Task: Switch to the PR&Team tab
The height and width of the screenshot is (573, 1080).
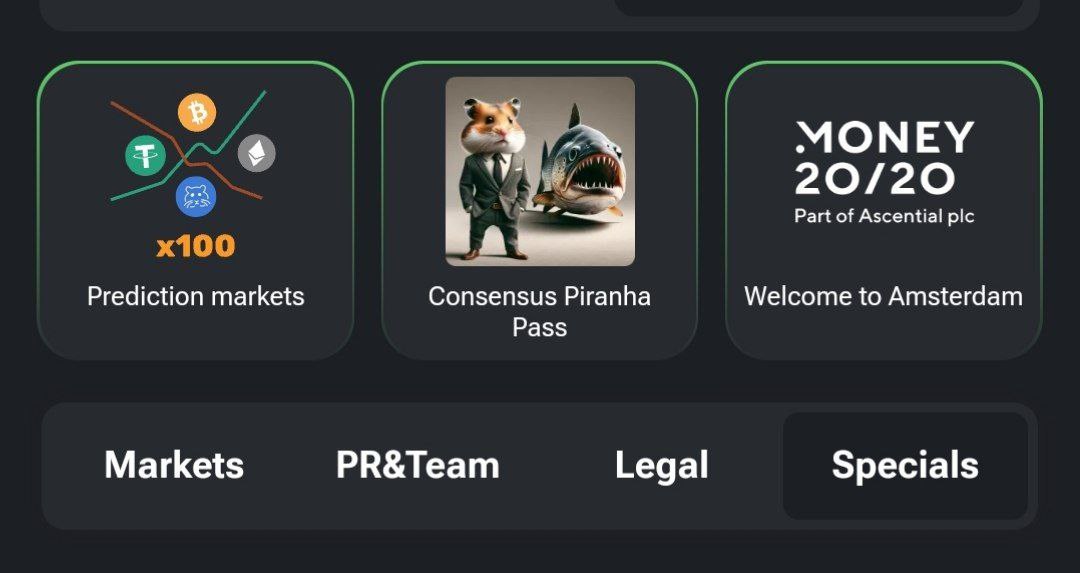Action: (417, 466)
